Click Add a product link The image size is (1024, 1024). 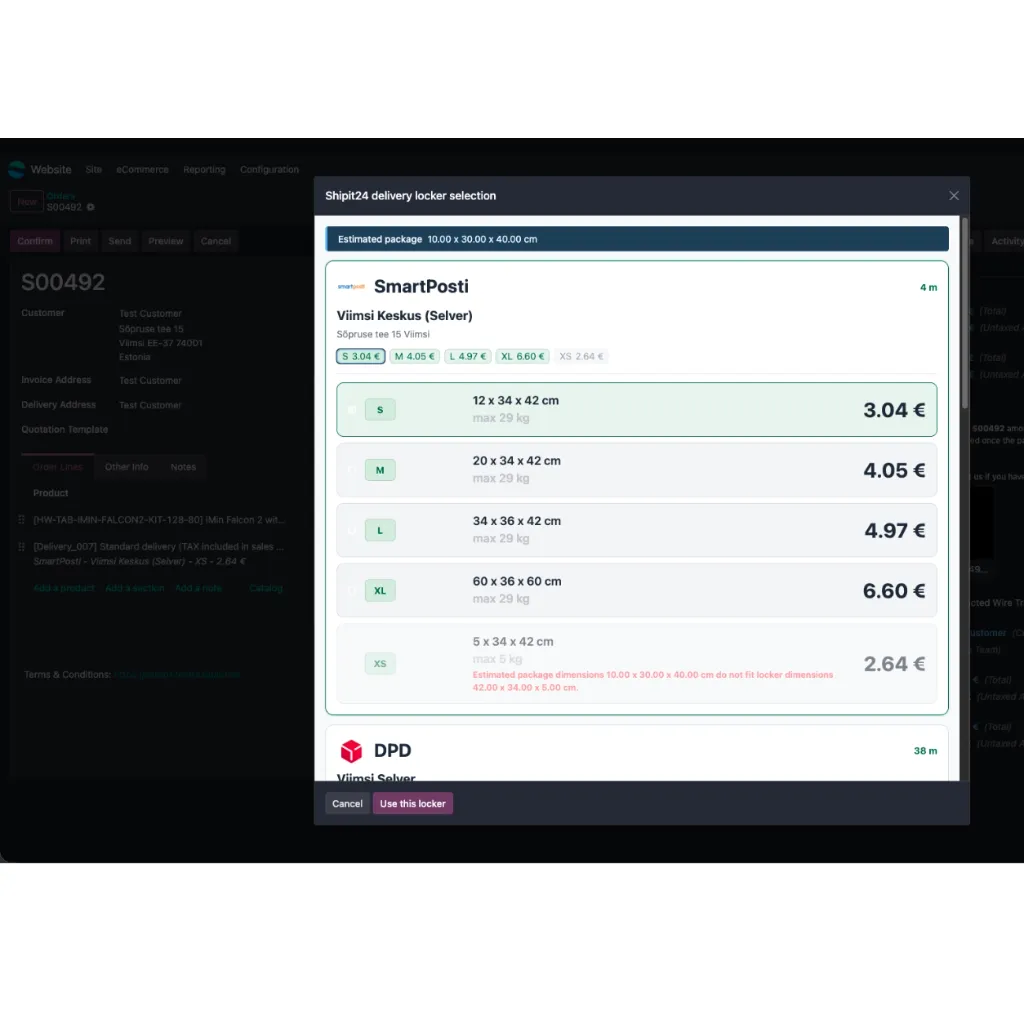coord(64,588)
